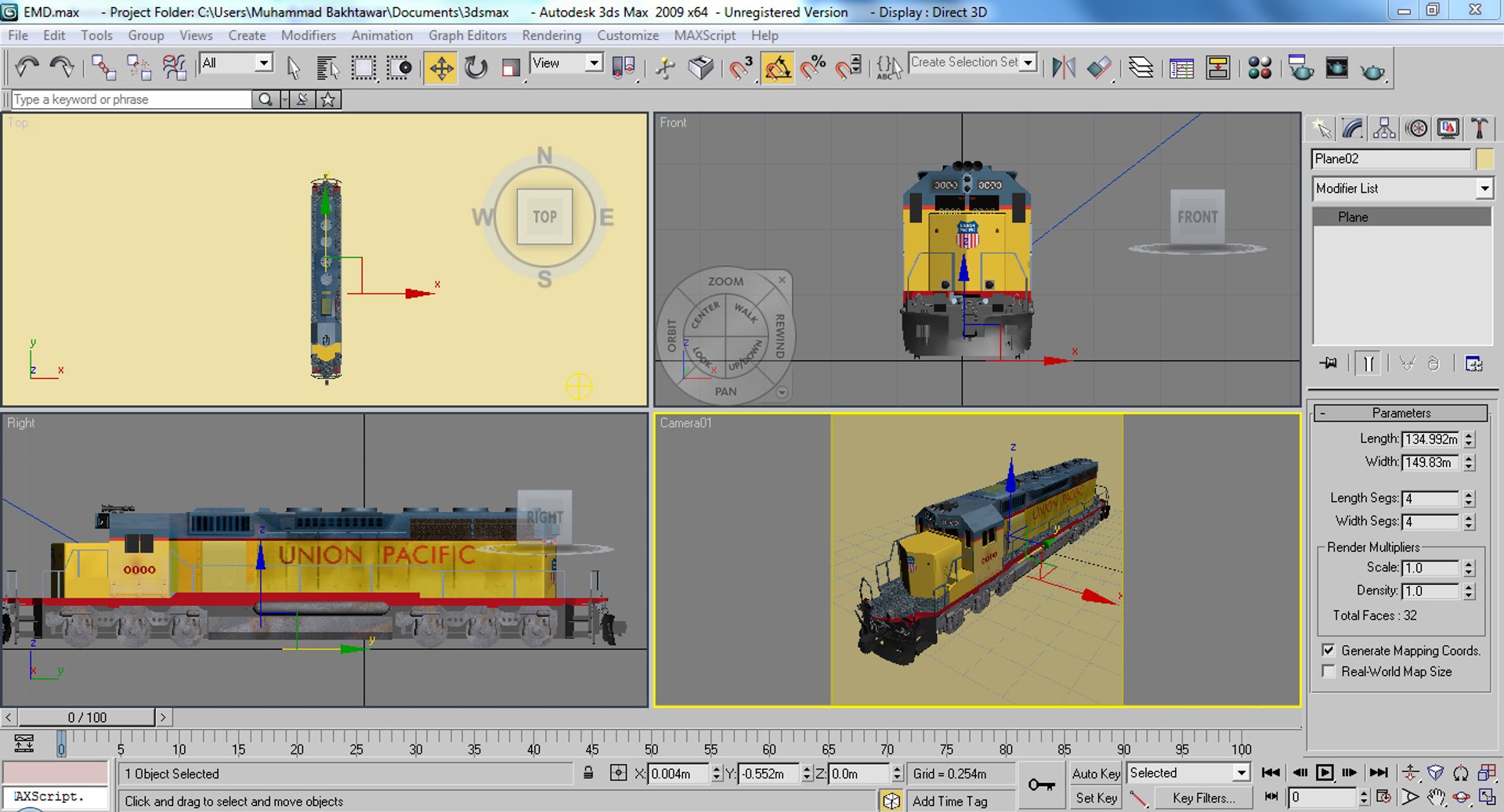Screen dimensions: 1504x812
Task: Click the Align tool icon
Action: 1099,68
